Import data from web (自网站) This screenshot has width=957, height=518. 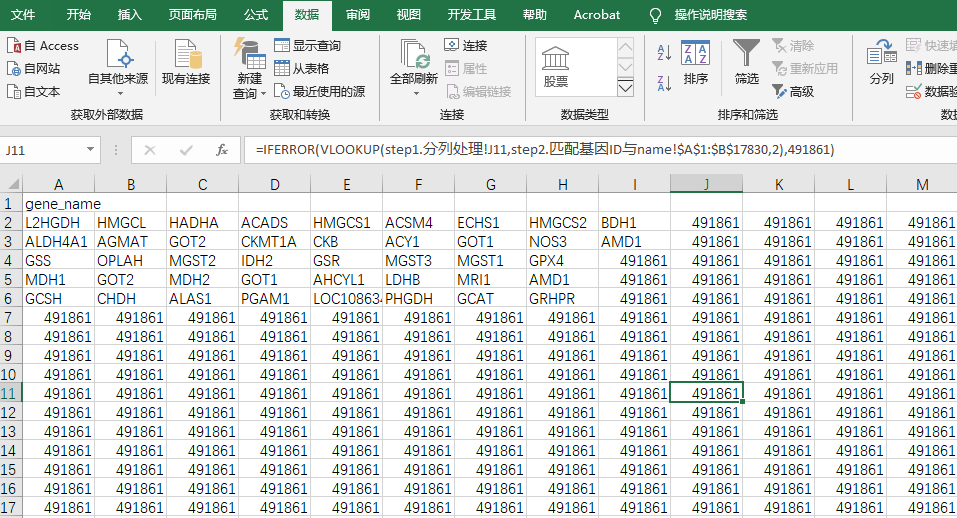pos(34,69)
